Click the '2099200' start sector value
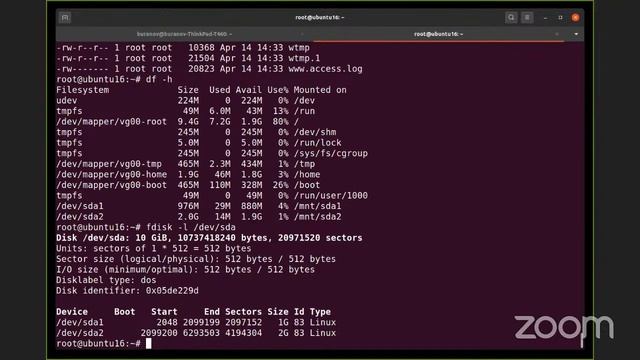Image resolution: width=640 pixels, height=360 pixels. coord(159,333)
